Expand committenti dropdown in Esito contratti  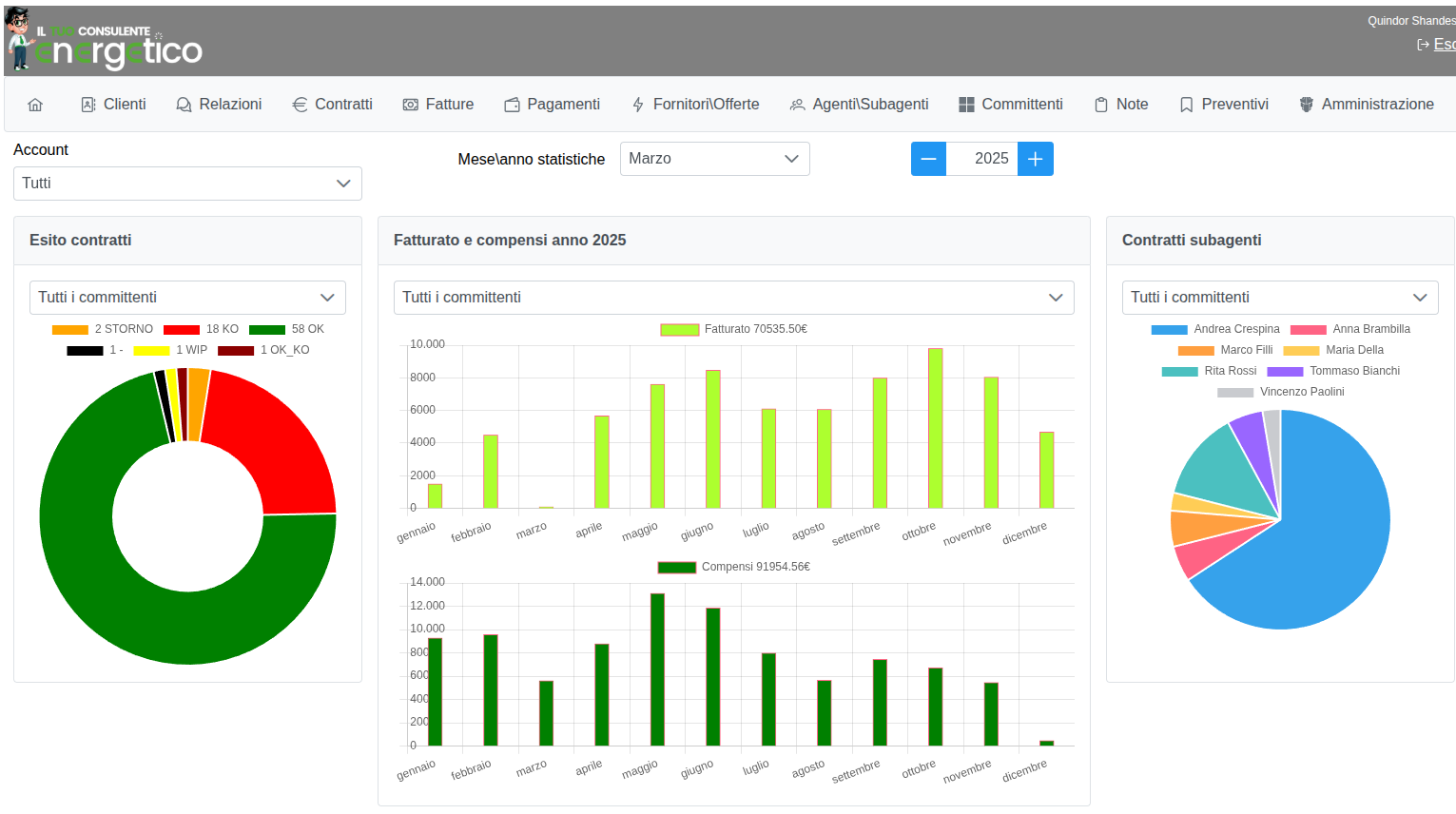tap(187, 298)
